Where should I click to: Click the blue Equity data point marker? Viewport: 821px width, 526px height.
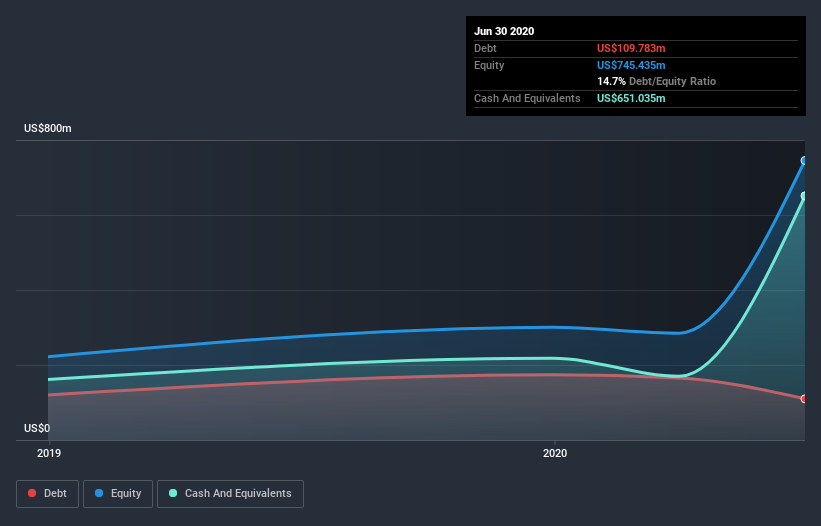pos(804,161)
